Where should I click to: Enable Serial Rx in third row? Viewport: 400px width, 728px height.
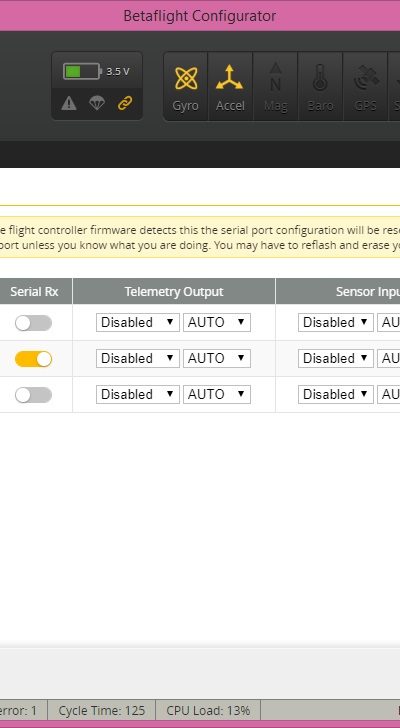pos(33,395)
